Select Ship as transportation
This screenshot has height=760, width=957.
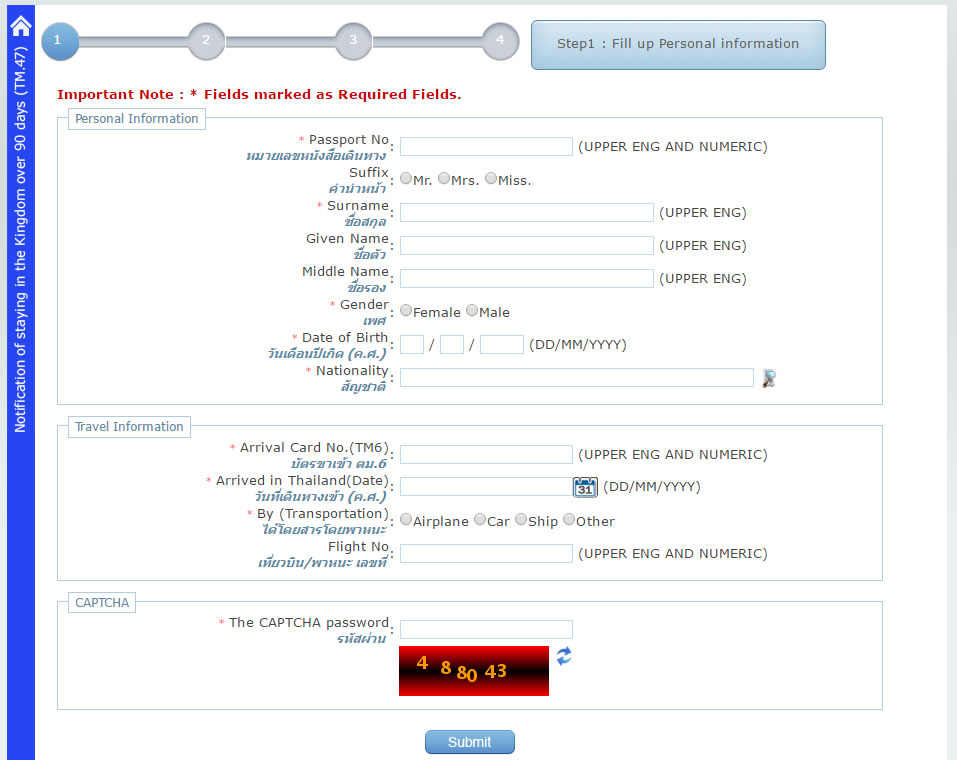click(521, 519)
